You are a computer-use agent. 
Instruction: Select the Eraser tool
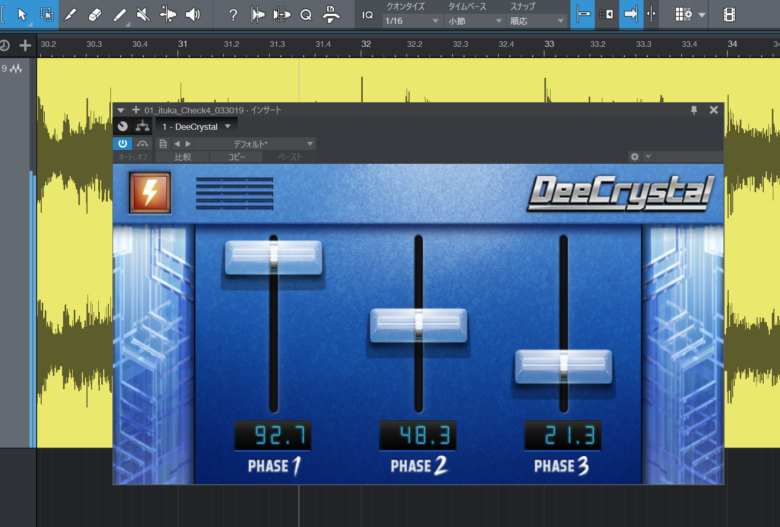coord(95,15)
